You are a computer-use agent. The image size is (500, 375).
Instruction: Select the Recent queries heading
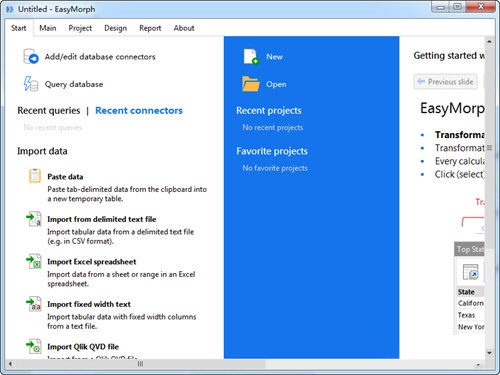[49, 110]
